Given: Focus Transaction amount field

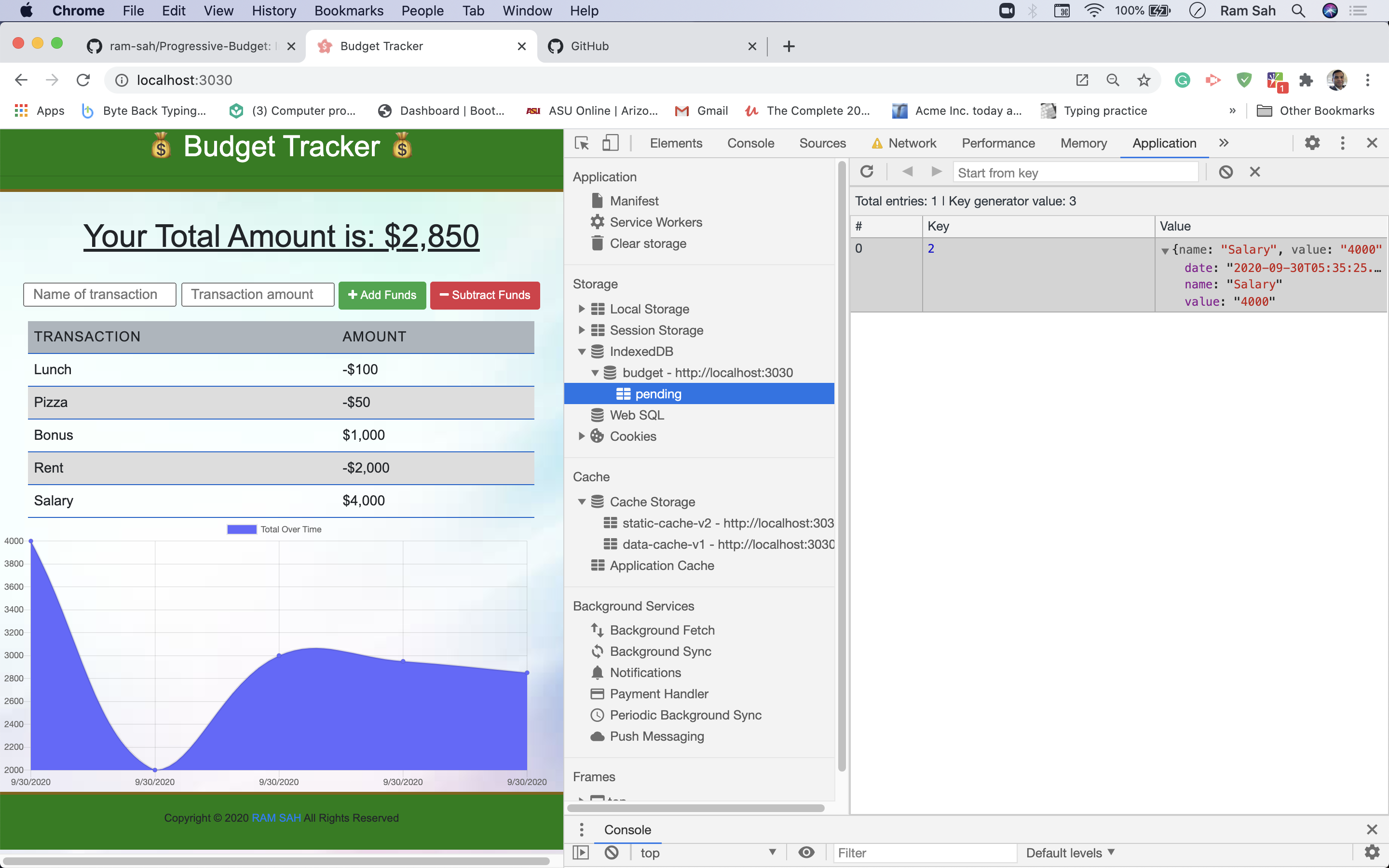Looking at the screenshot, I should (x=258, y=295).
